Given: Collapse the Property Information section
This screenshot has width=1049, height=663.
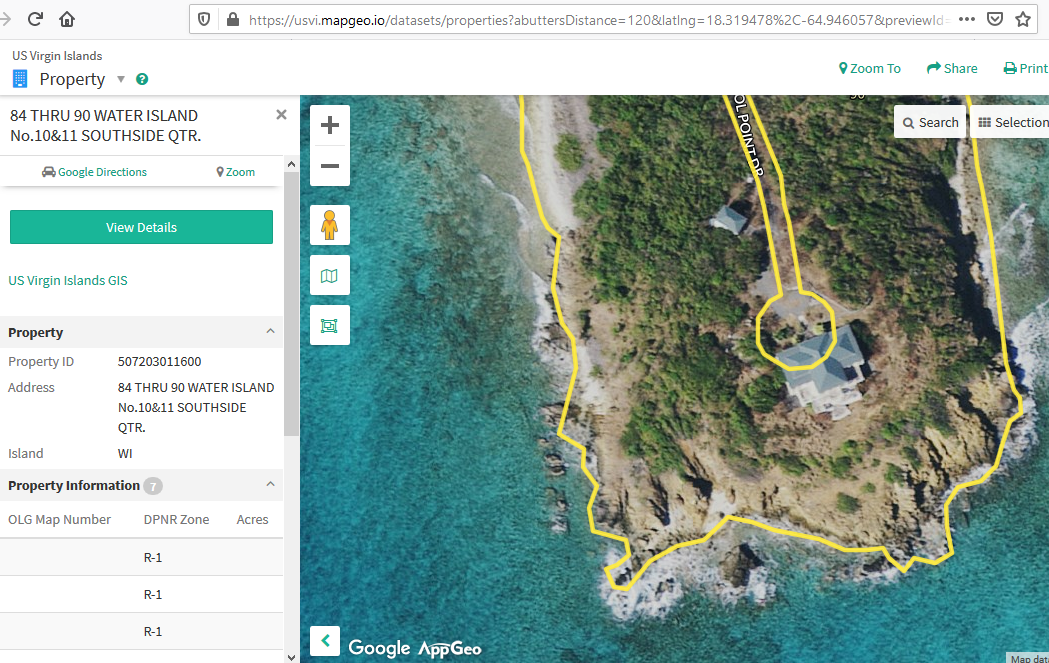Looking at the screenshot, I should coord(270,484).
